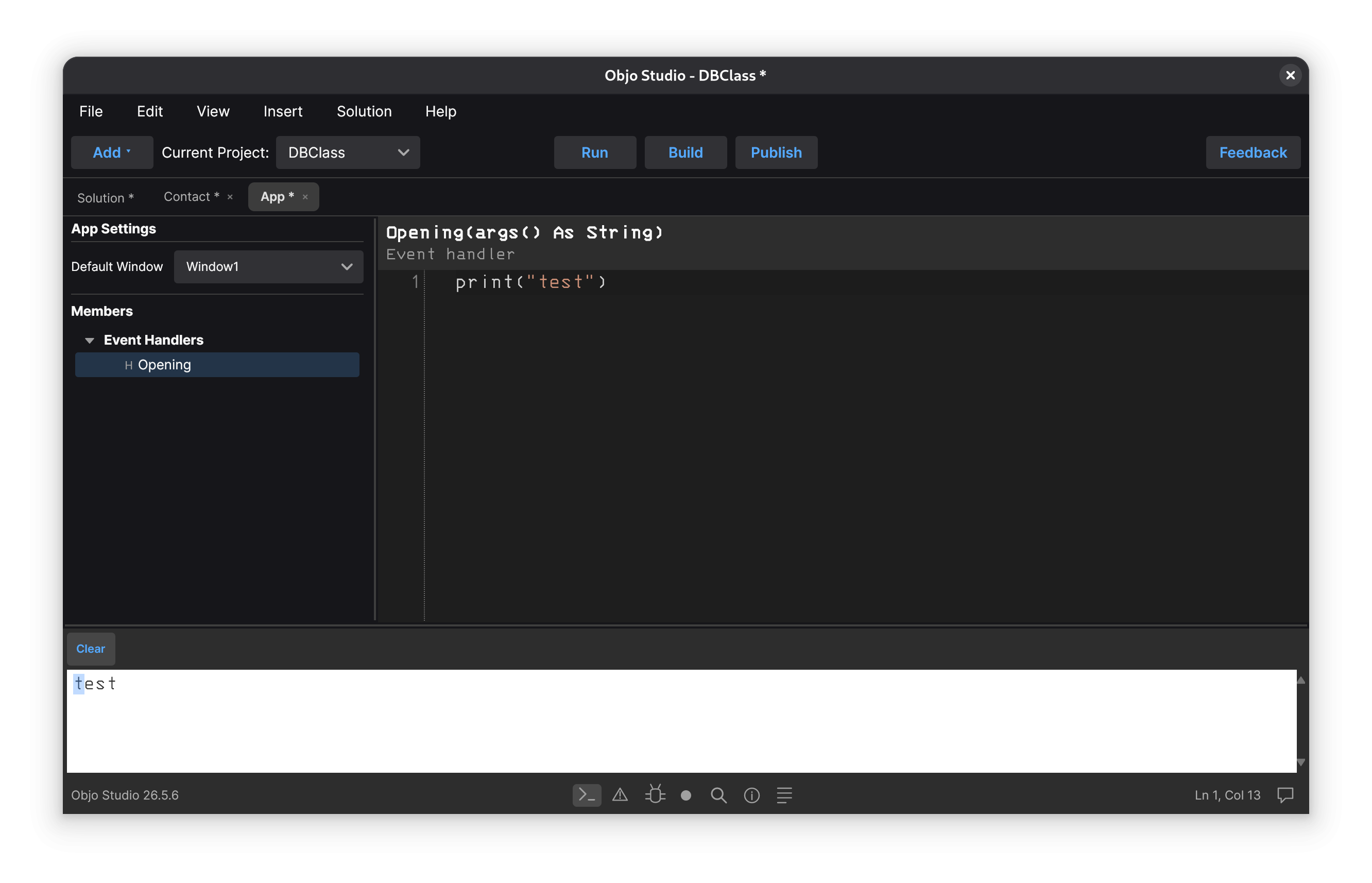
Task: Open the chat bubble icon at bottom right
Action: (x=1285, y=795)
